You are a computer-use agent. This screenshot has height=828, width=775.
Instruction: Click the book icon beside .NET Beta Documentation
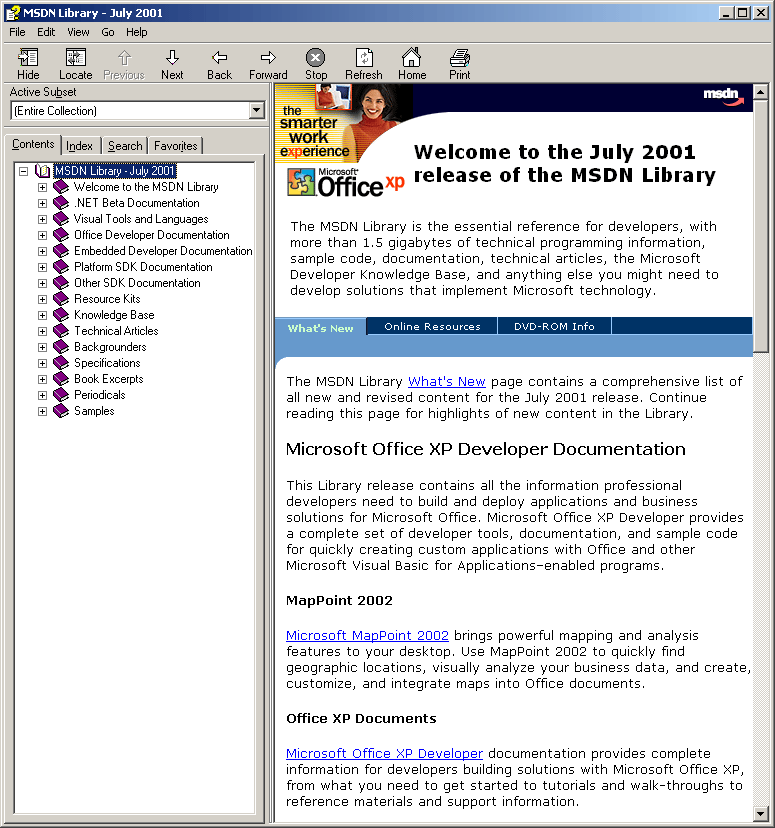tap(61, 203)
